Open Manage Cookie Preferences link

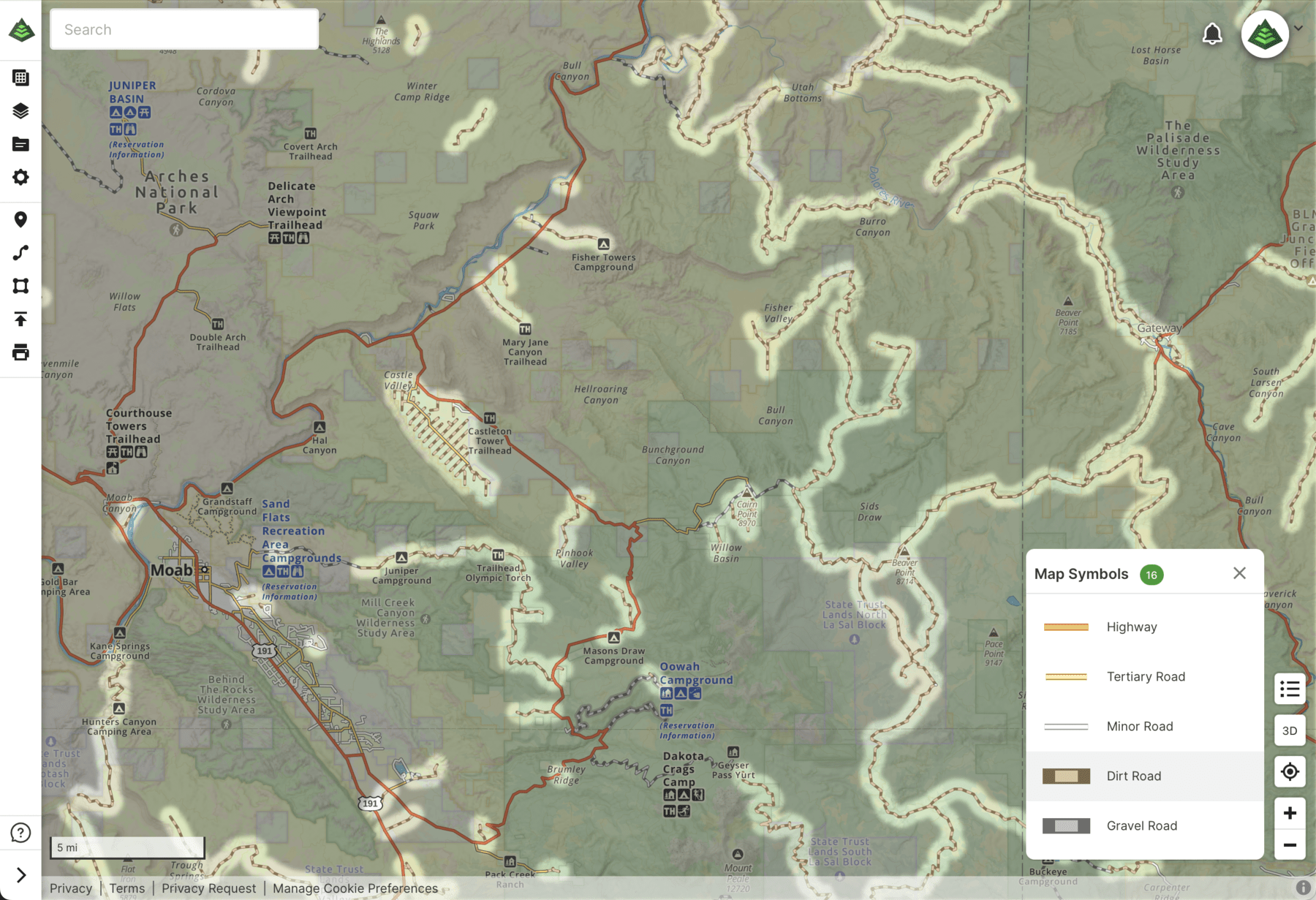(x=355, y=888)
